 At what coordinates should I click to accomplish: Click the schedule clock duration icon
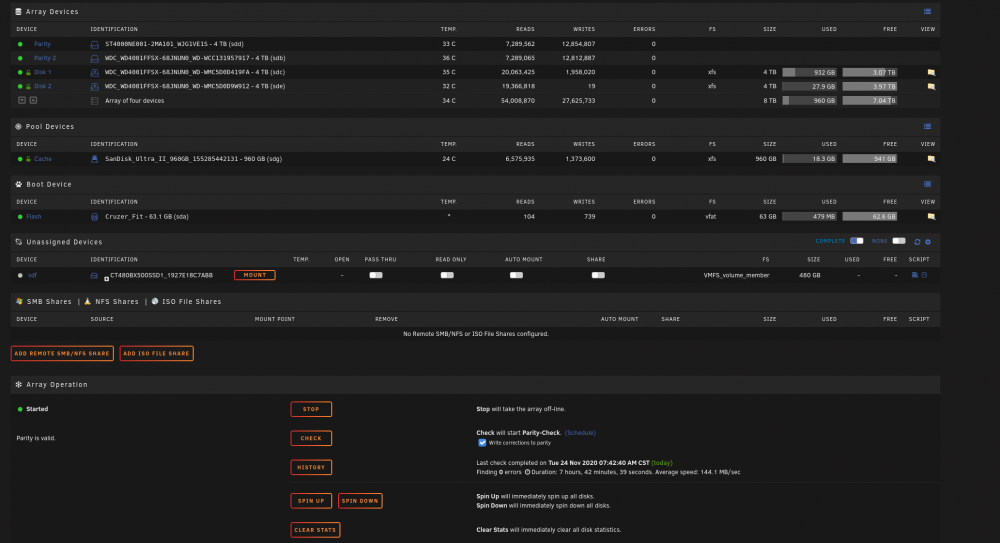[x=527, y=472]
